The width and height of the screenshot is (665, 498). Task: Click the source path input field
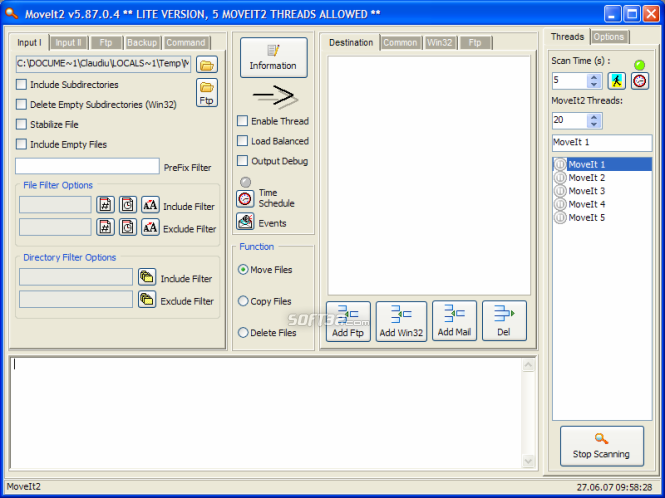click(103, 64)
